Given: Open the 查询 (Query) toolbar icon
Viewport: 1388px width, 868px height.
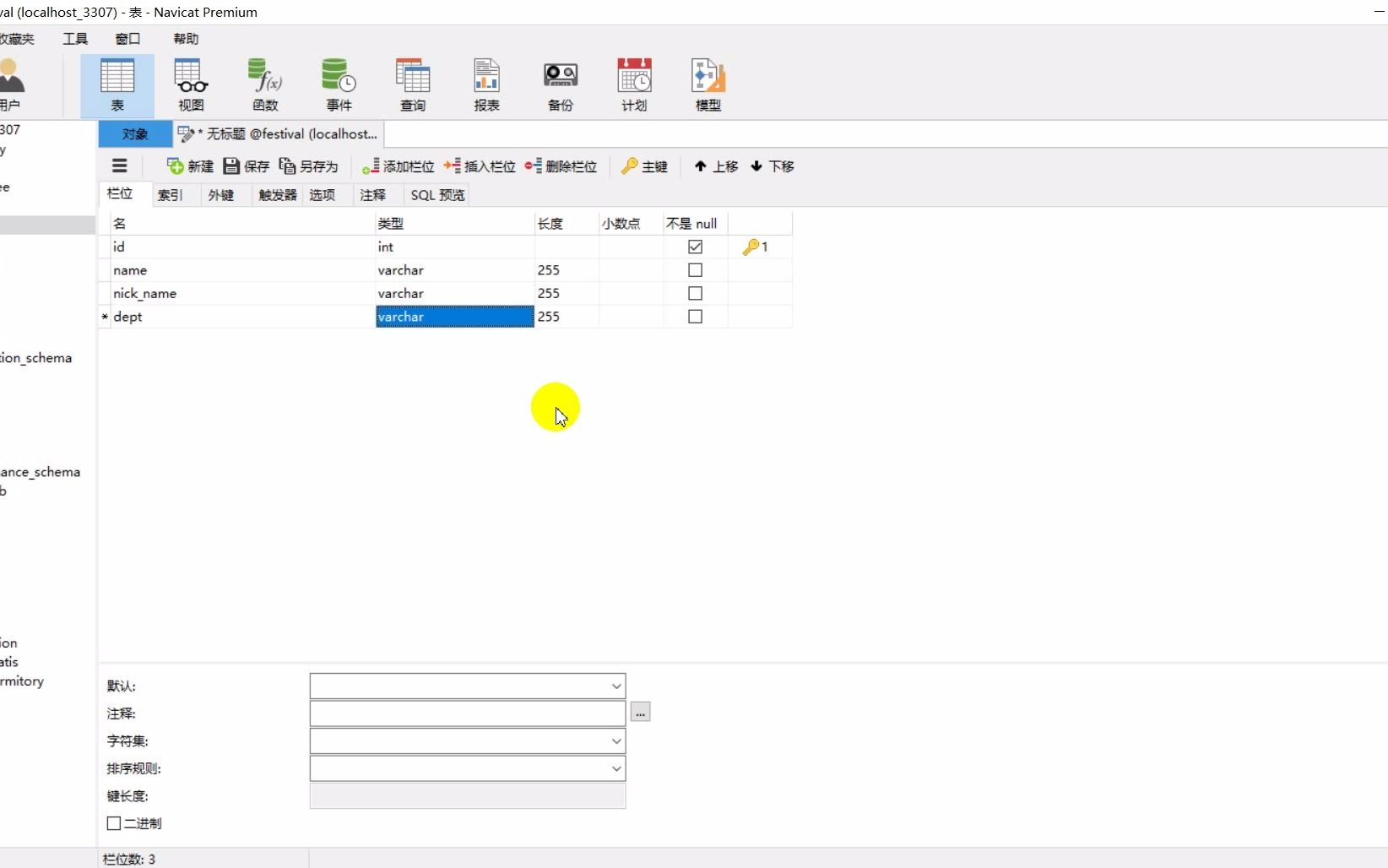Looking at the screenshot, I should click(x=413, y=85).
